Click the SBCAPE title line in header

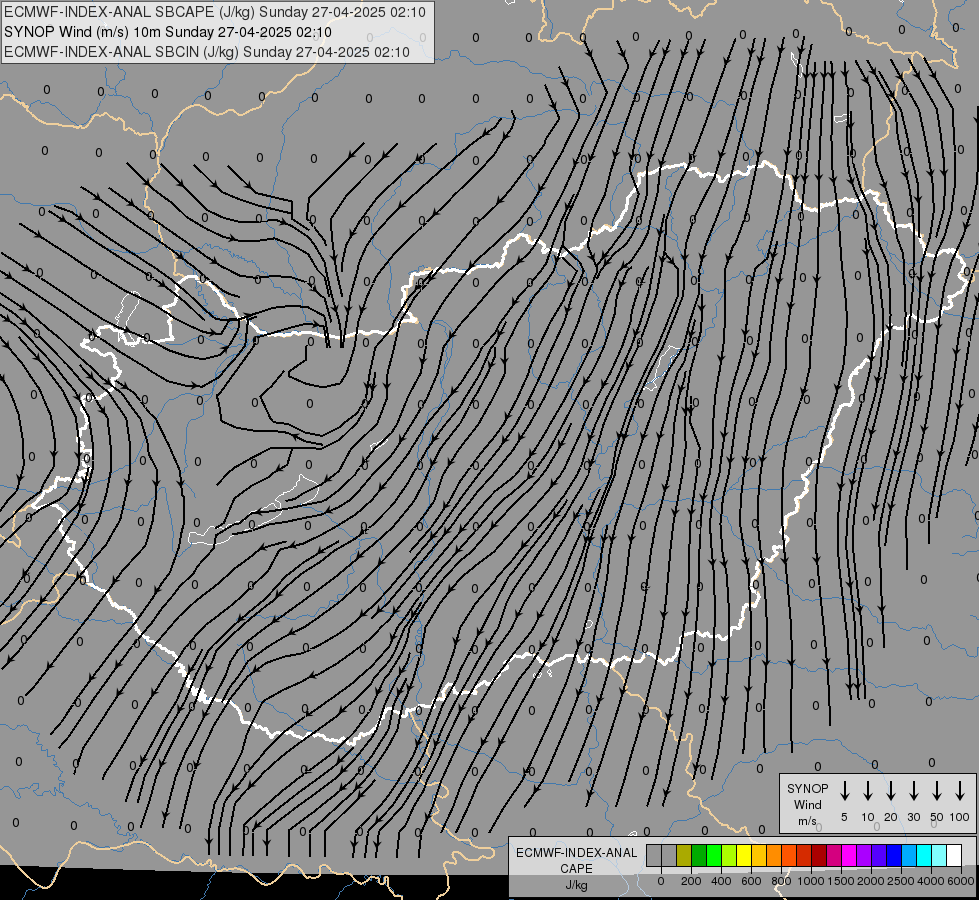215,12
